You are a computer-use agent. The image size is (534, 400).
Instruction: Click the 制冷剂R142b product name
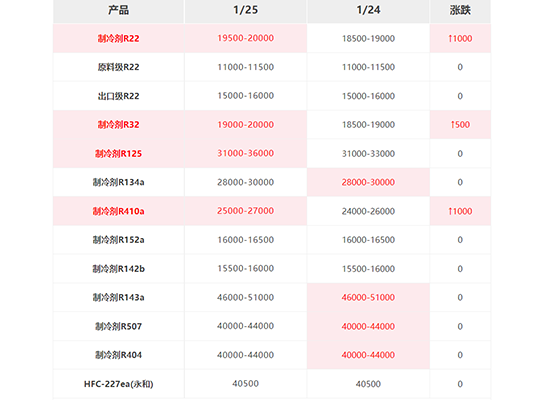click(119, 269)
